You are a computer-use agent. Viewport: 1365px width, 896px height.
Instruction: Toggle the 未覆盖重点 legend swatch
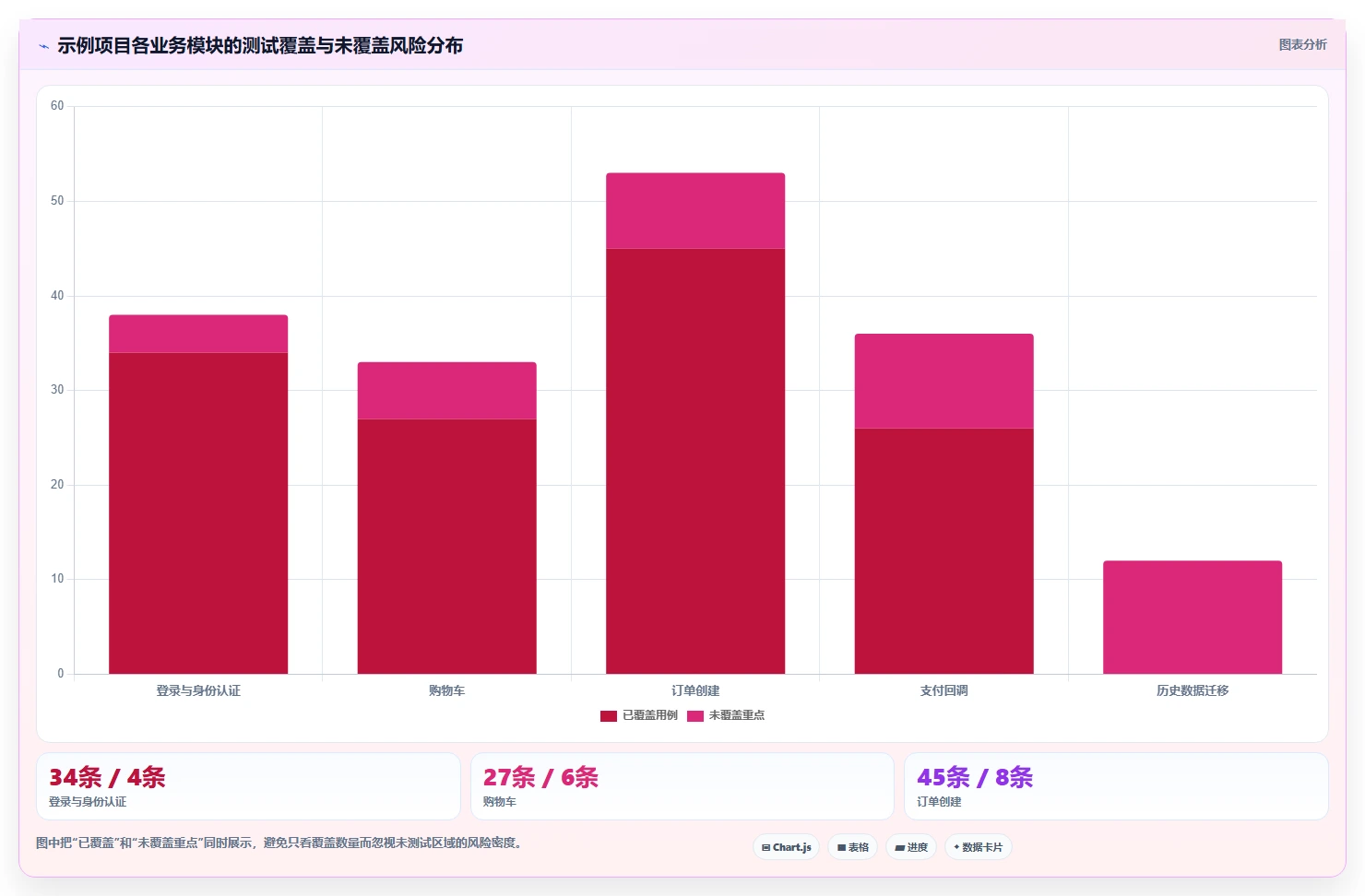(694, 715)
